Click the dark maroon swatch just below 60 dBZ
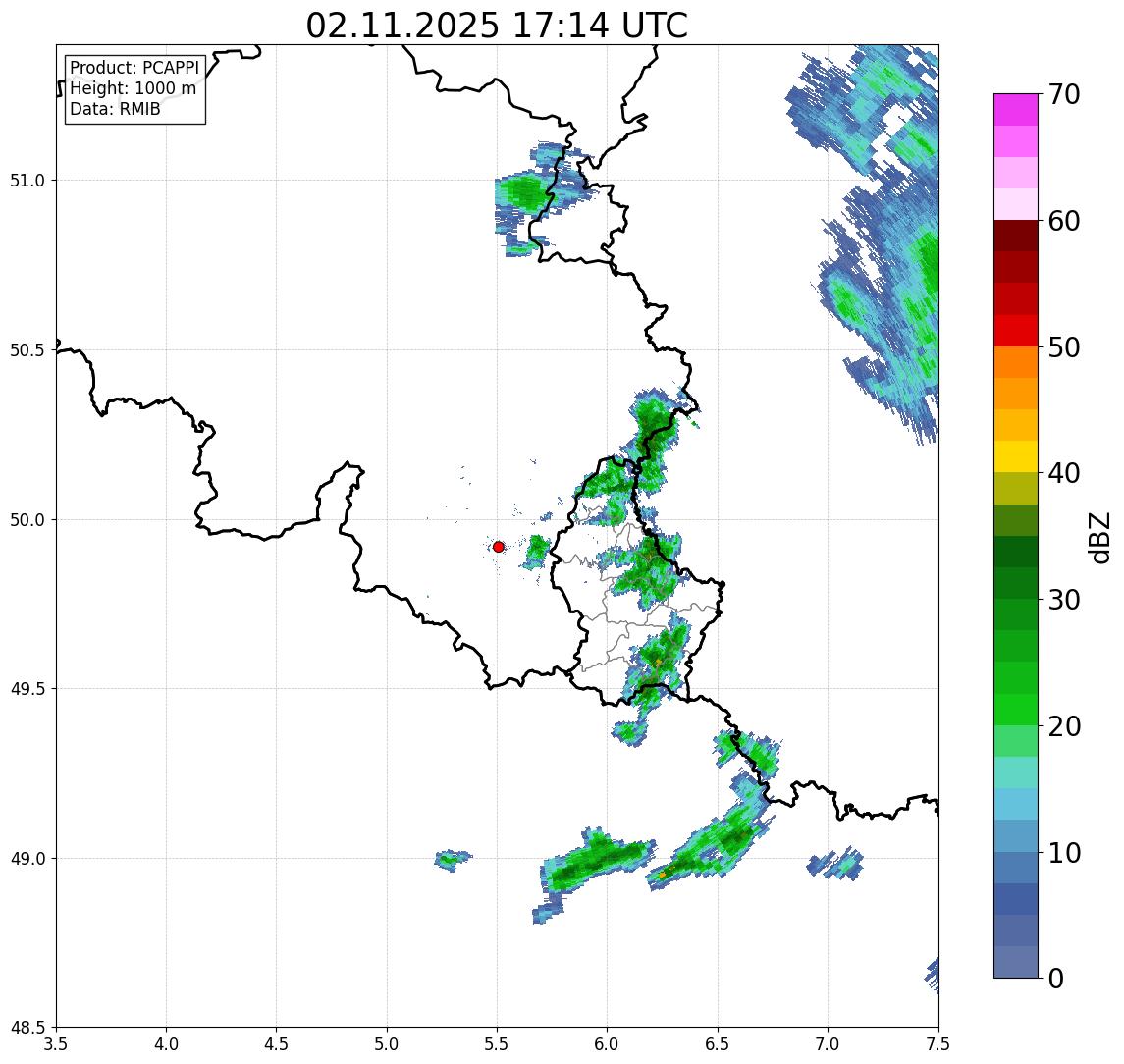The image size is (1124, 1064). (x=1016, y=236)
